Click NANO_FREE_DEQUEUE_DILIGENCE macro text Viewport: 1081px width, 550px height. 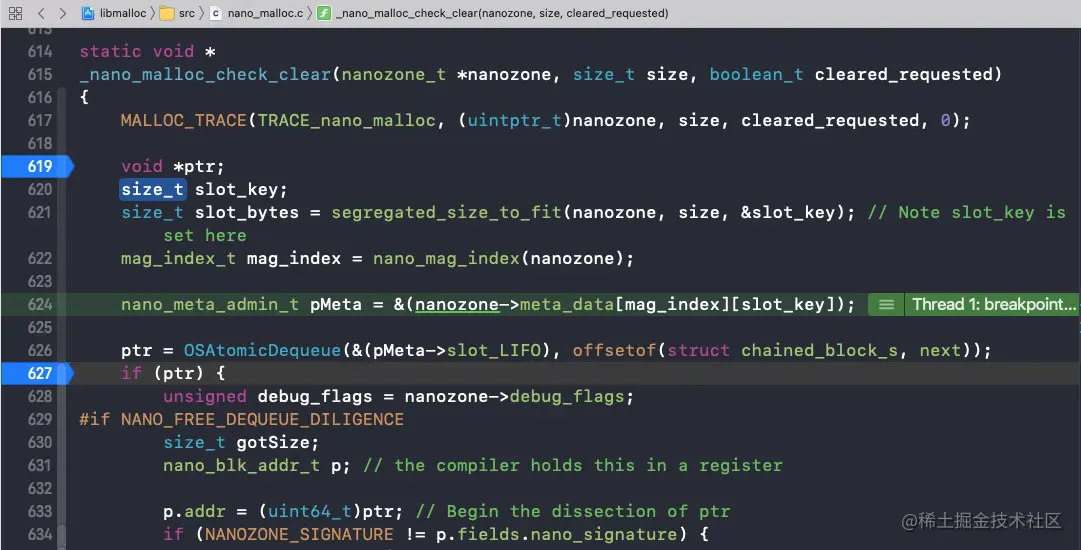262,419
